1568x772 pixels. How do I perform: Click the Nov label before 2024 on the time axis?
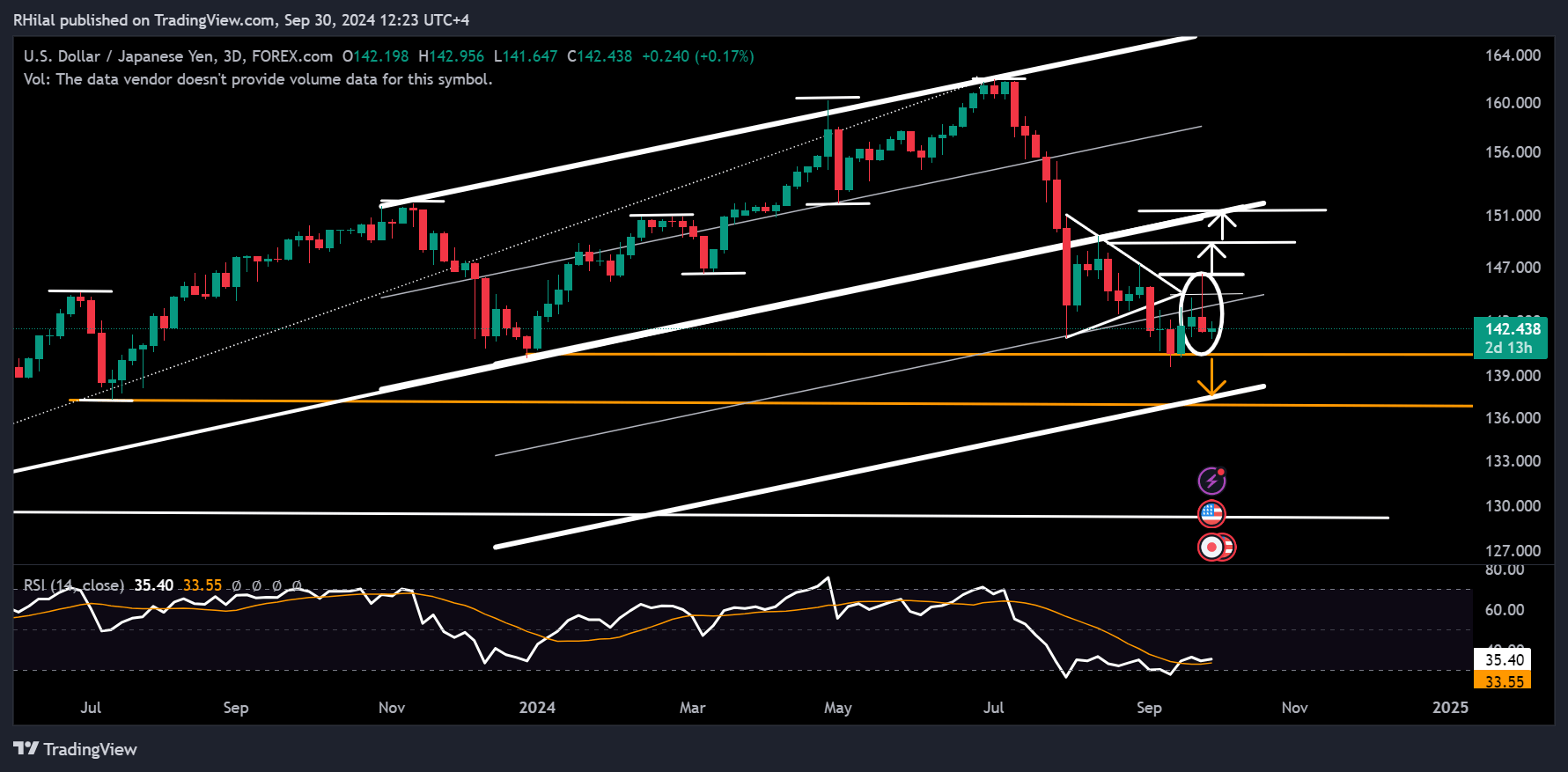pos(392,708)
